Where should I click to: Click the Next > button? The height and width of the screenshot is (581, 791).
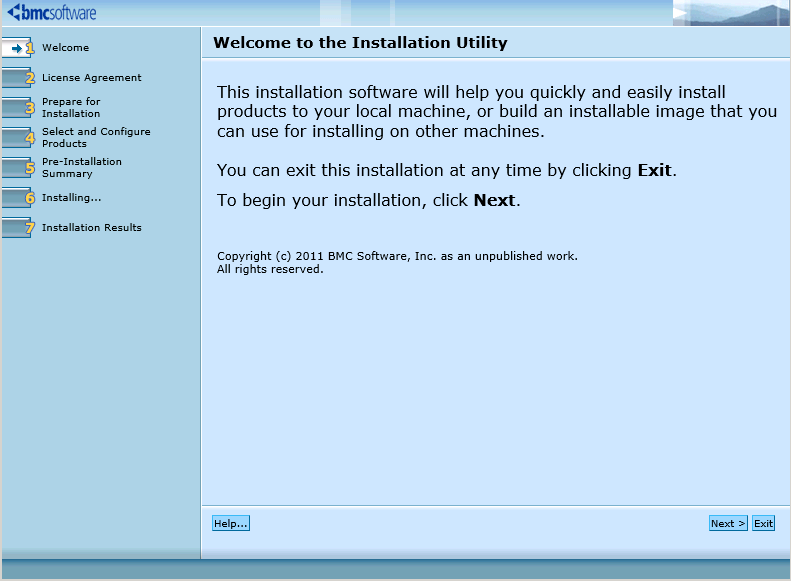pos(728,524)
